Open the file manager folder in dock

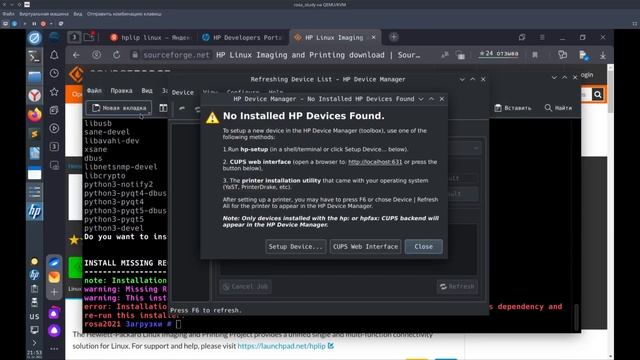pyautogui.click(x=35, y=76)
